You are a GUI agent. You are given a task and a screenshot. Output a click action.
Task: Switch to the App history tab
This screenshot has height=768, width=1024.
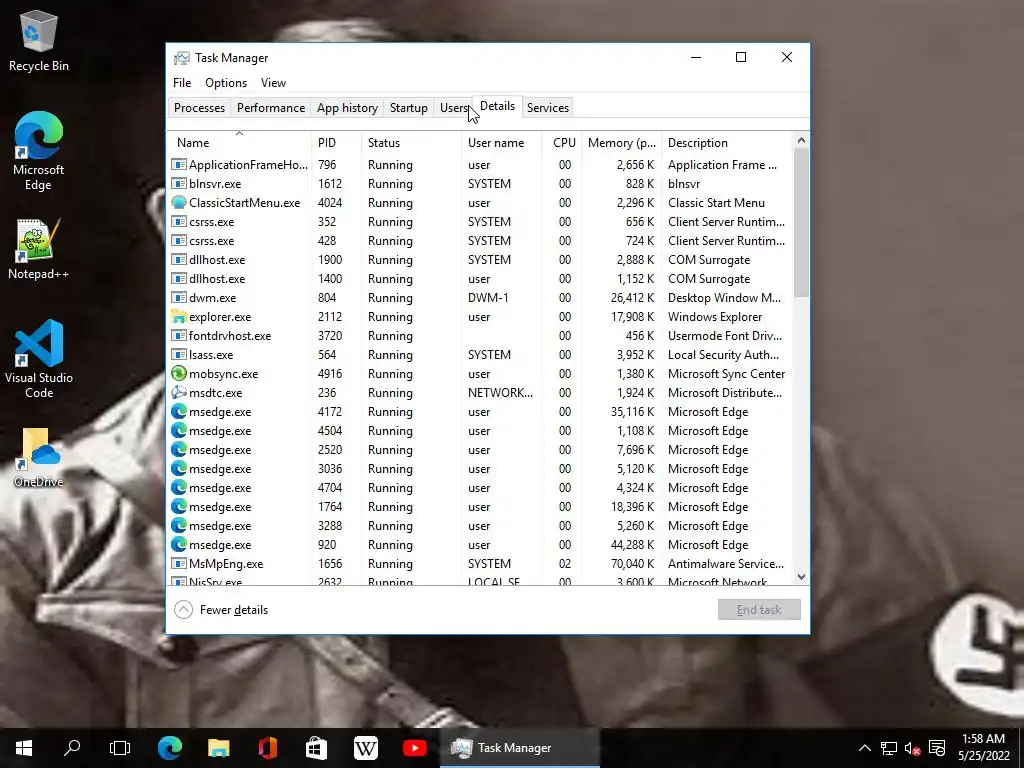(x=347, y=108)
